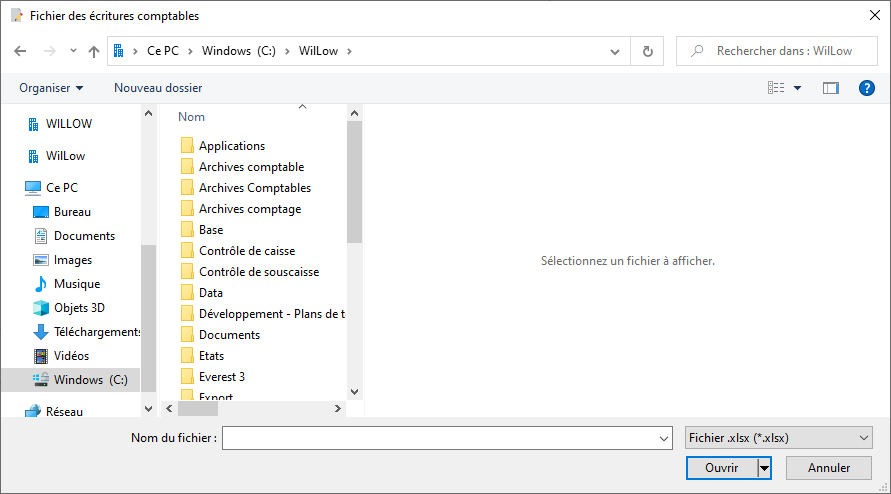Image resolution: width=891 pixels, height=494 pixels.
Task: Open the help question mark icon
Action: pos(866,88)
